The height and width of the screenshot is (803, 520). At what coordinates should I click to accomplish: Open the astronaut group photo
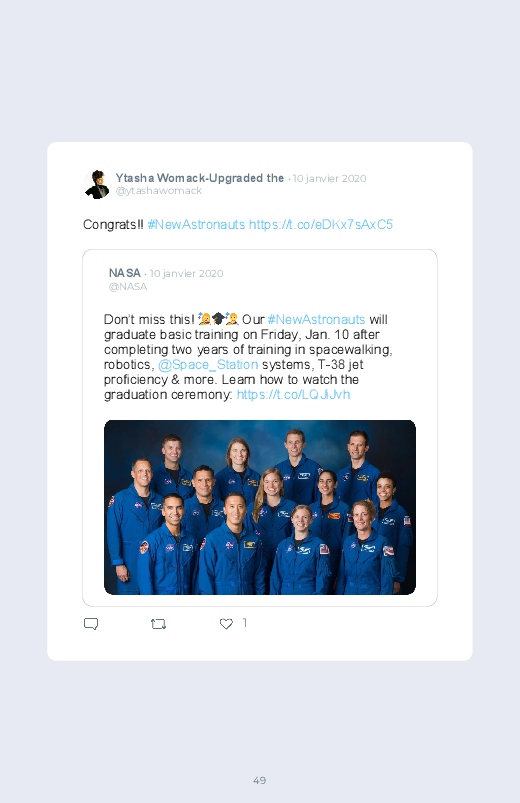click(260, 507)
